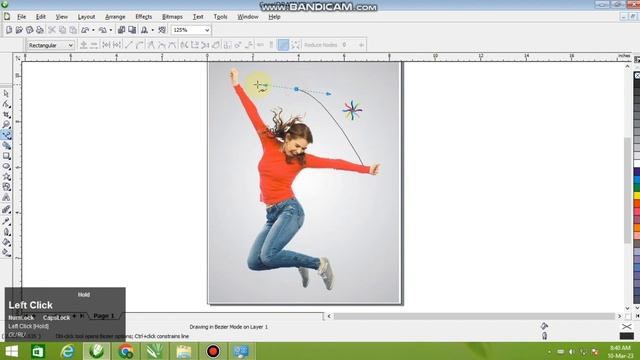Select the Zoom tool in toolbox
Screen dimensions: 640x360
6,124
